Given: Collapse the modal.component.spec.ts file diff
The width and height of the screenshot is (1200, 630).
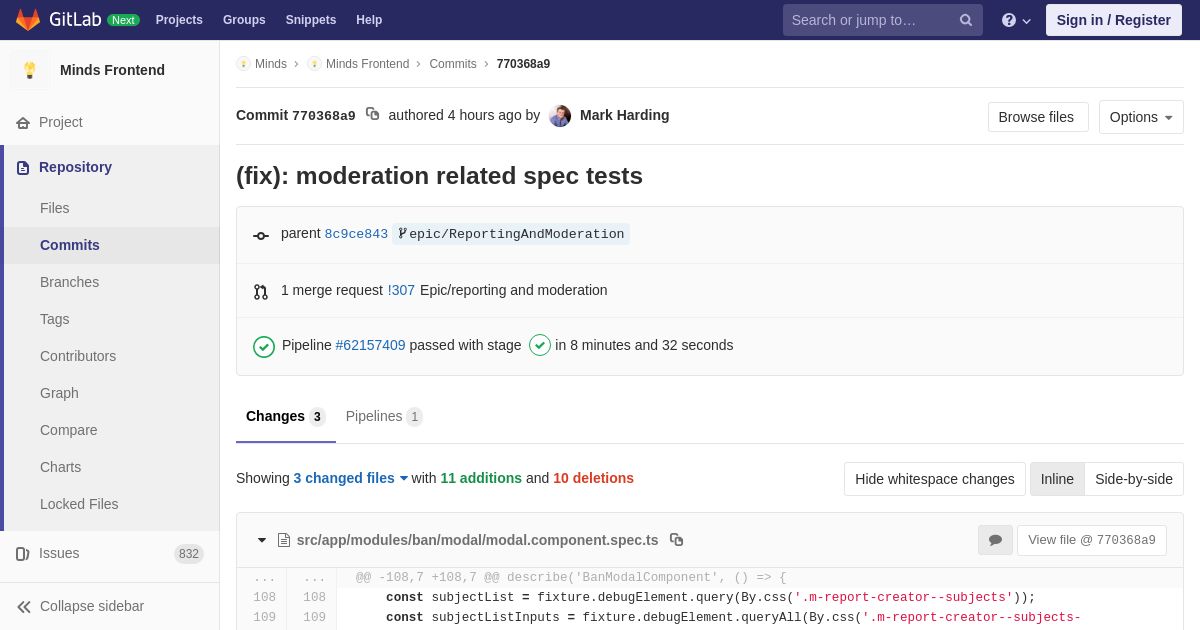Looking at the screenshot, I should point(262,540).
